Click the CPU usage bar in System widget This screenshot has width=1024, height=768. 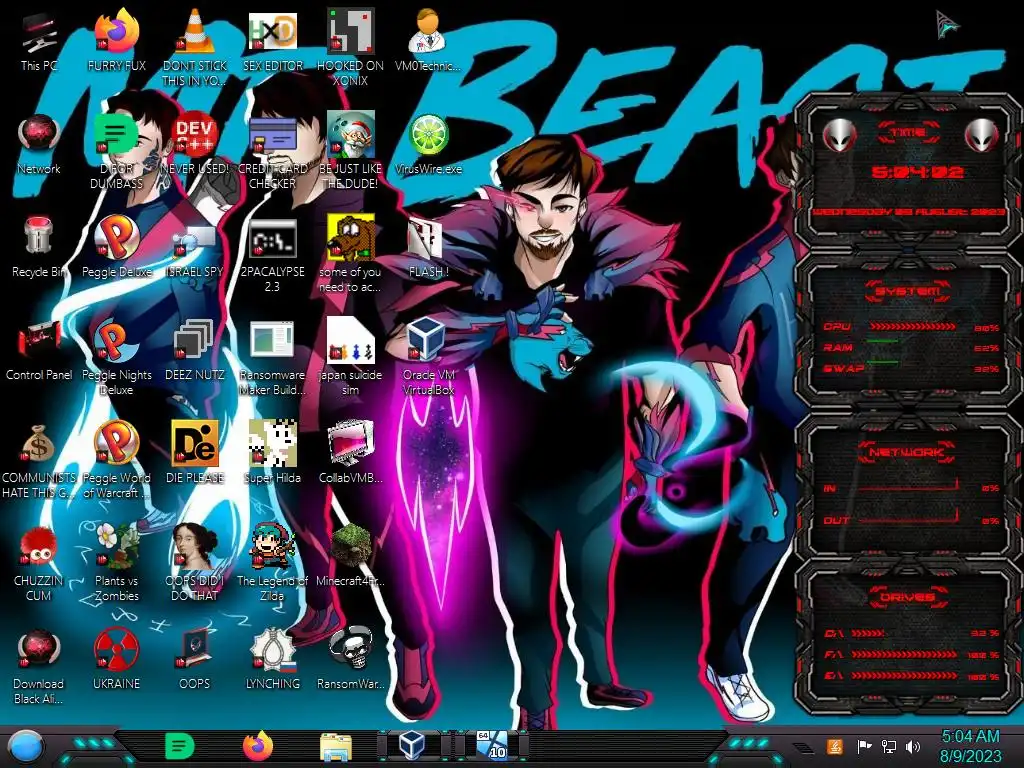(x=913, y=327)
